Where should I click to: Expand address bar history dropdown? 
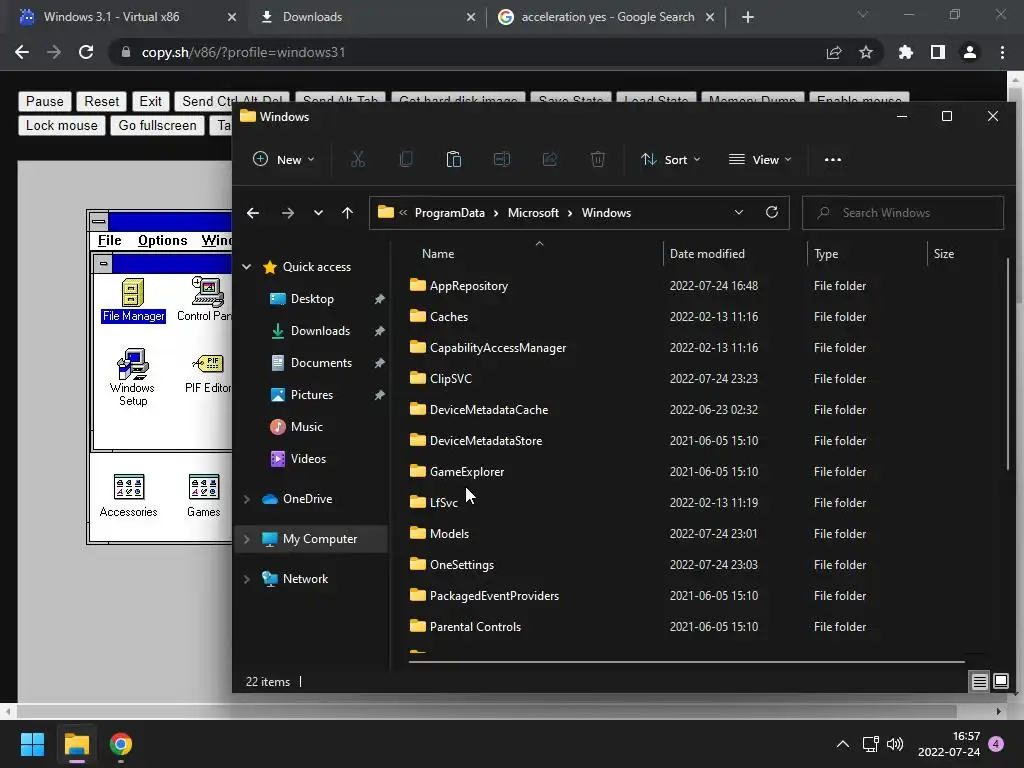tap(739, 212)
